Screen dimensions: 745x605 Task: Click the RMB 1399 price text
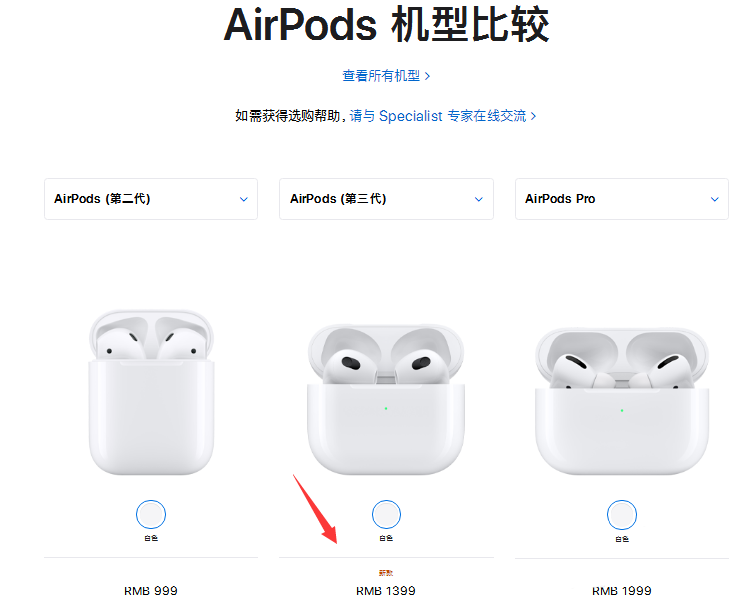tap(386, 591)
